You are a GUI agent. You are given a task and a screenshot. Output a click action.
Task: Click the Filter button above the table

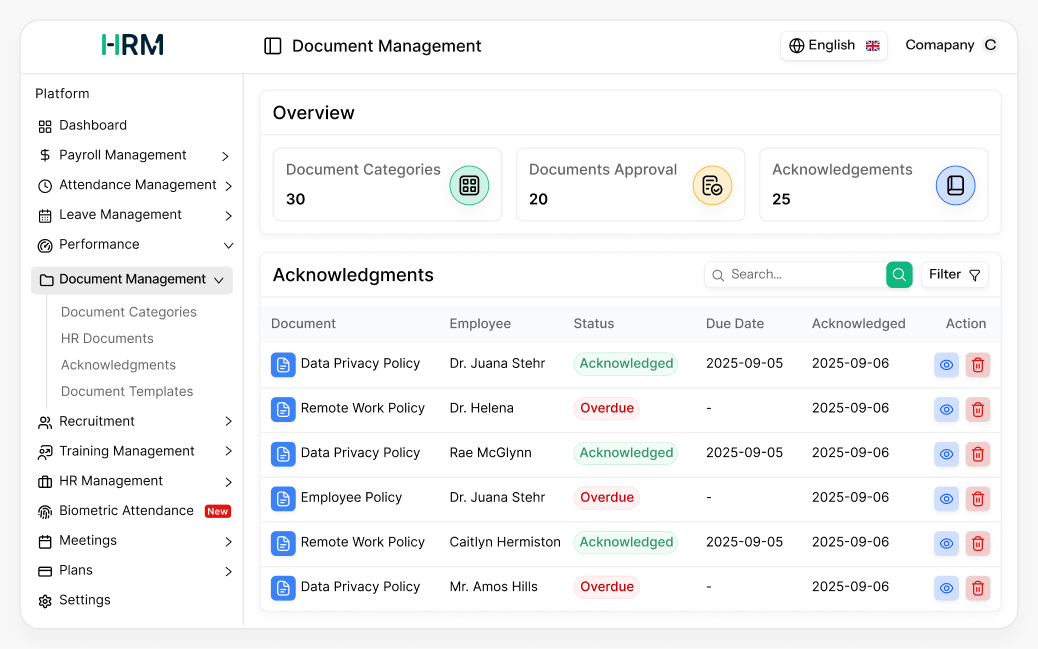point(954,274)
